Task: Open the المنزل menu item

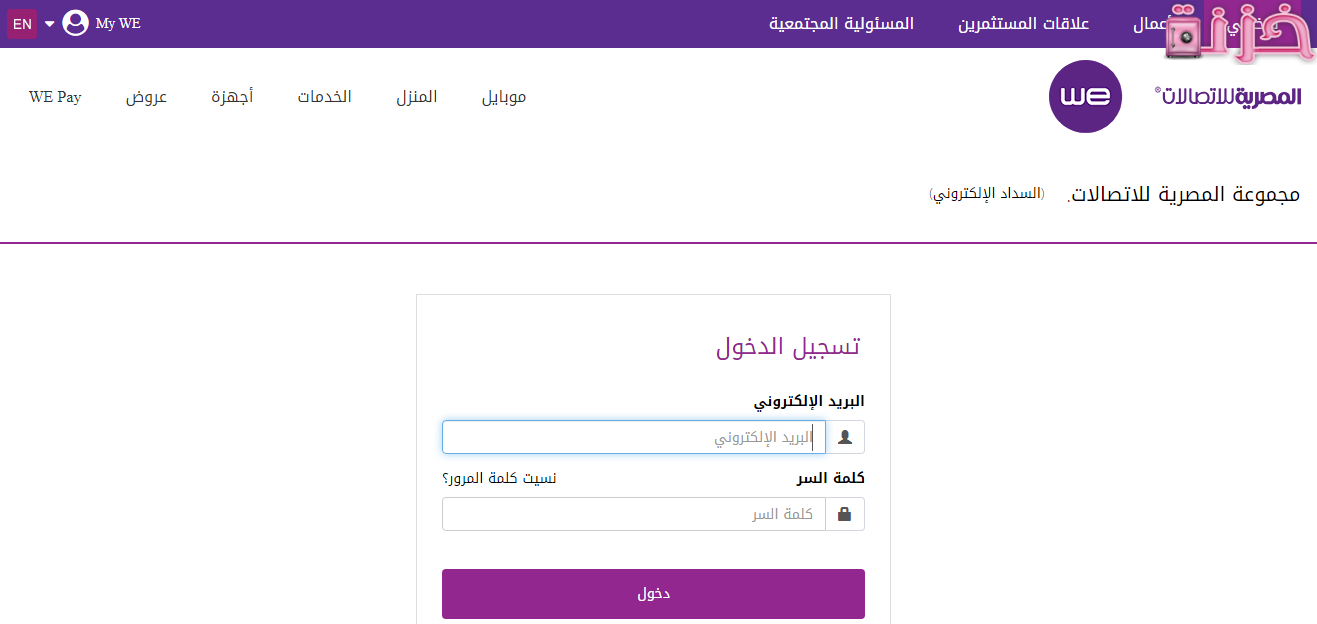Action: pos(417,96)
